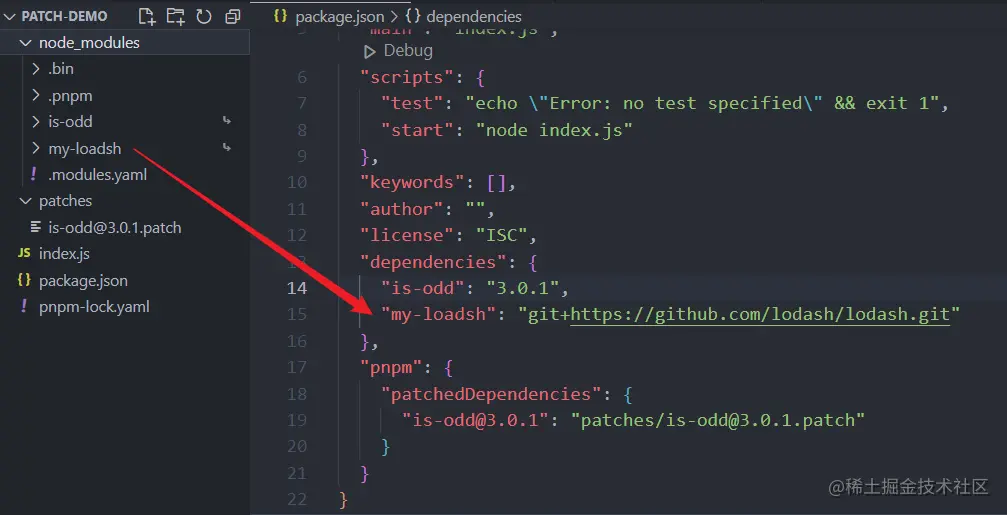Click the symlink icon beside my-loadsh
Image resolution: width=1007 pixels, height=515 pixels.
(x=226, y=147)
